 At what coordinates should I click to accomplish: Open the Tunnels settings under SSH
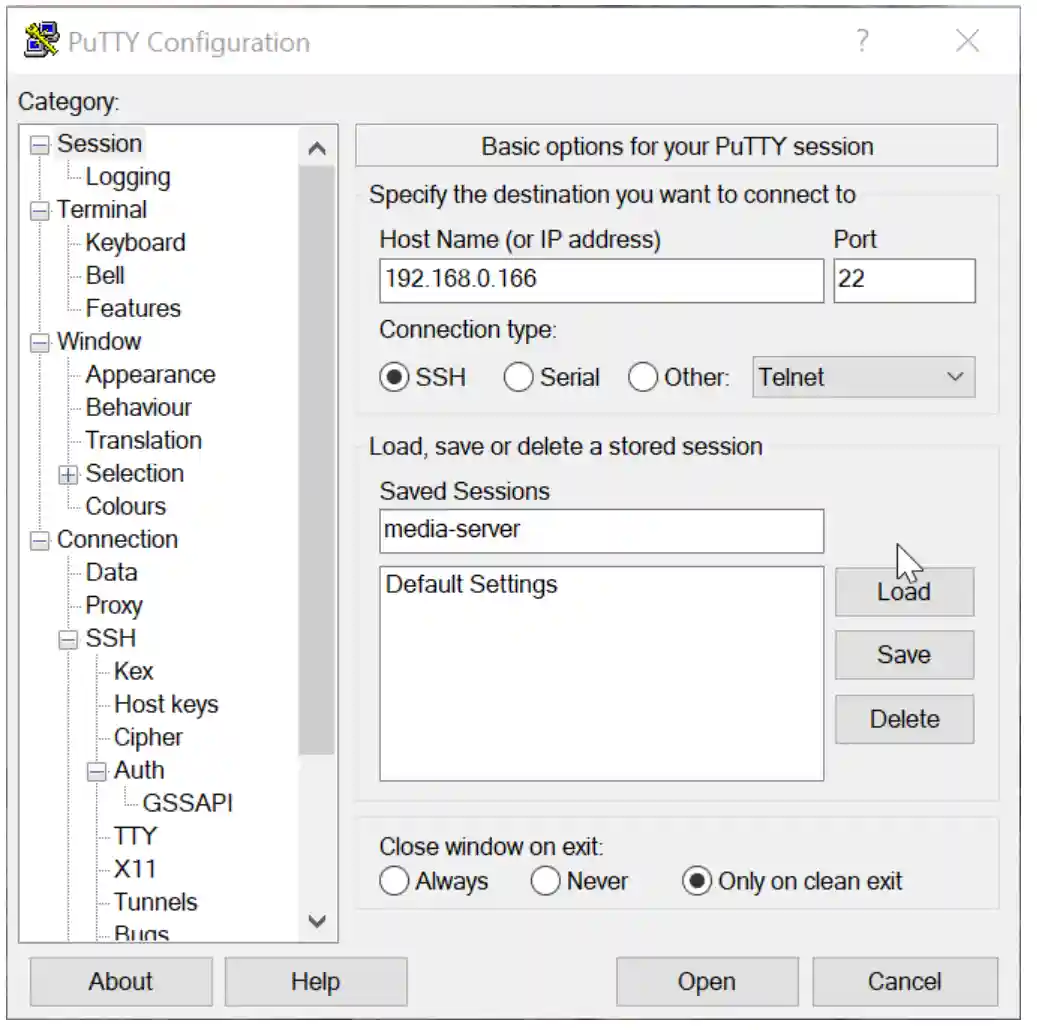coord(156,902)
